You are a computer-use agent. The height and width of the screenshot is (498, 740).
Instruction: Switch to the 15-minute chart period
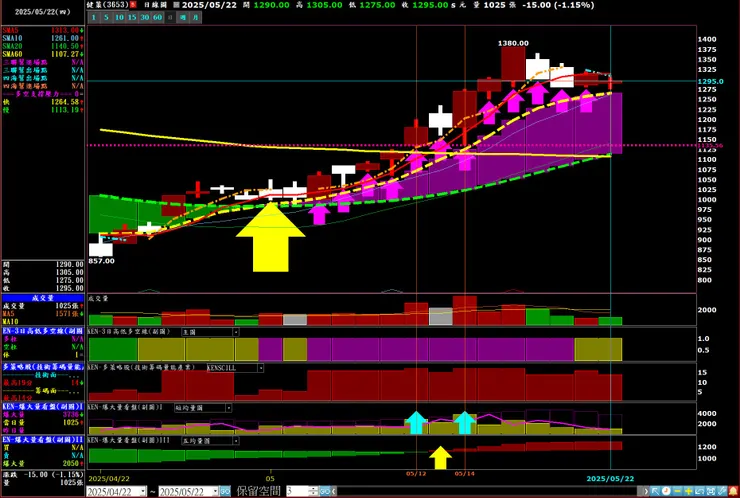tap(132, 17)
